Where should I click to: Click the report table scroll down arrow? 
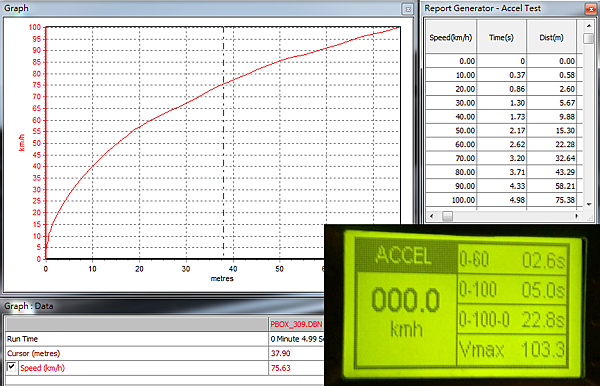[589, 204]
